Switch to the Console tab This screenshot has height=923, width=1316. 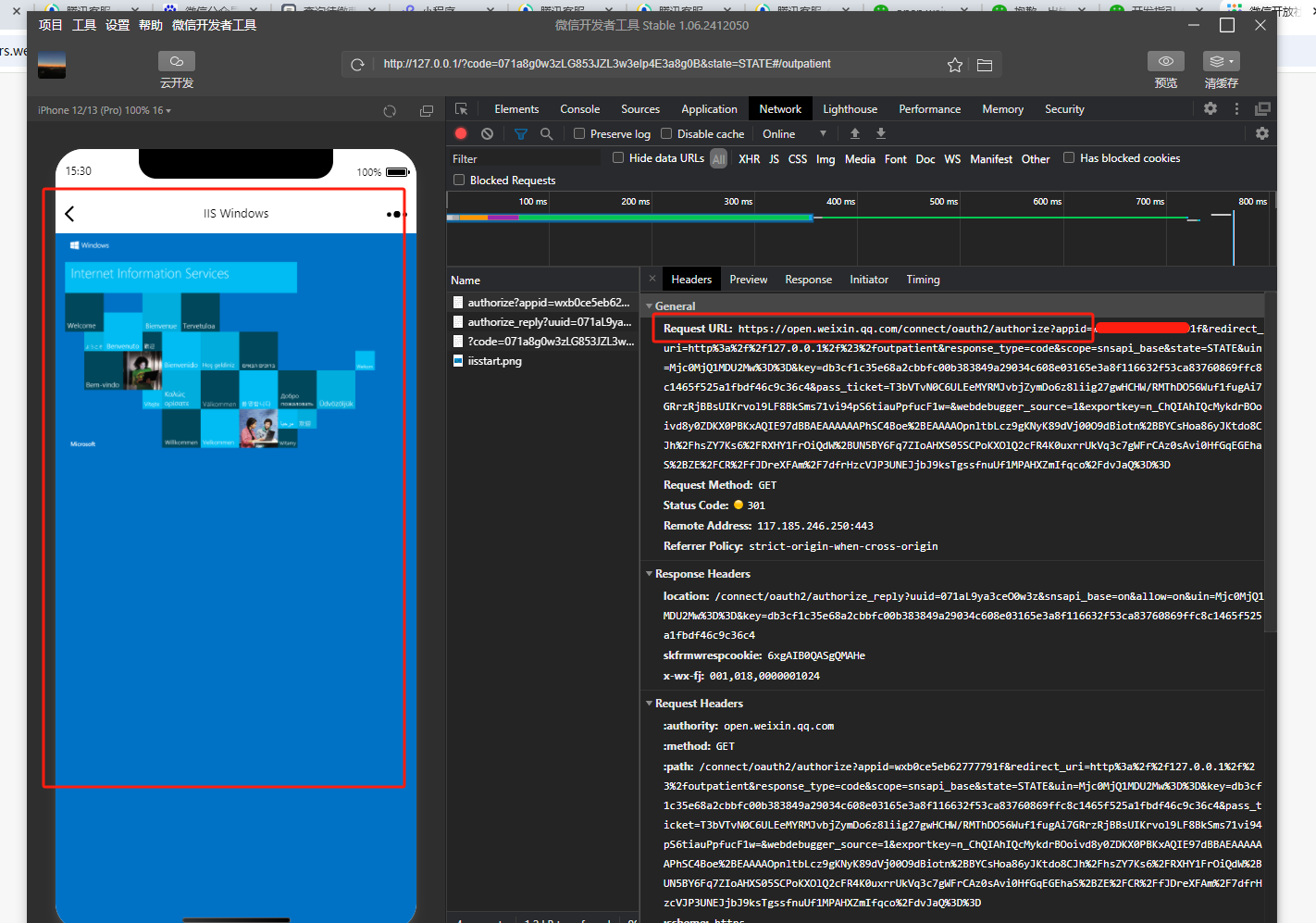580,109
